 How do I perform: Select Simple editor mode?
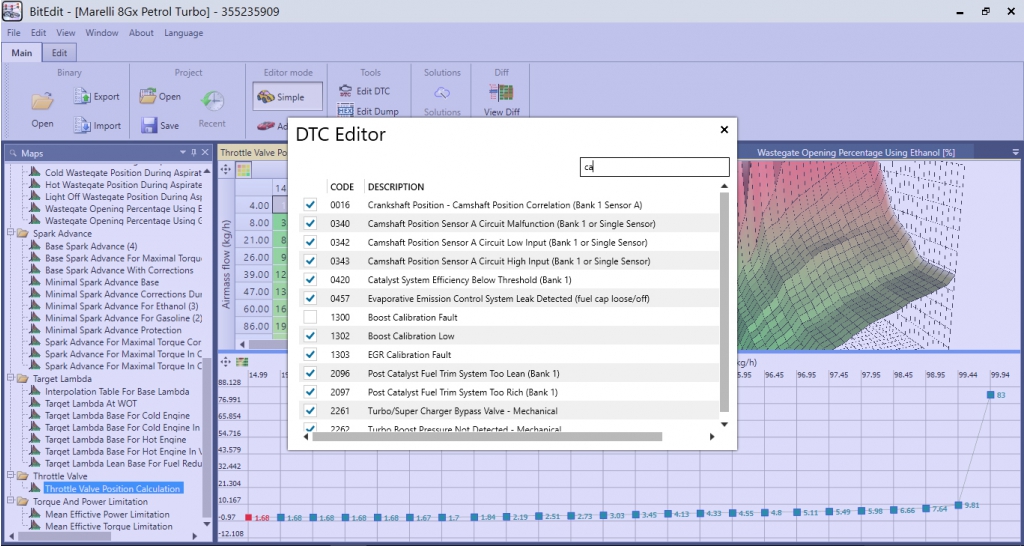[x=288, y=97]
